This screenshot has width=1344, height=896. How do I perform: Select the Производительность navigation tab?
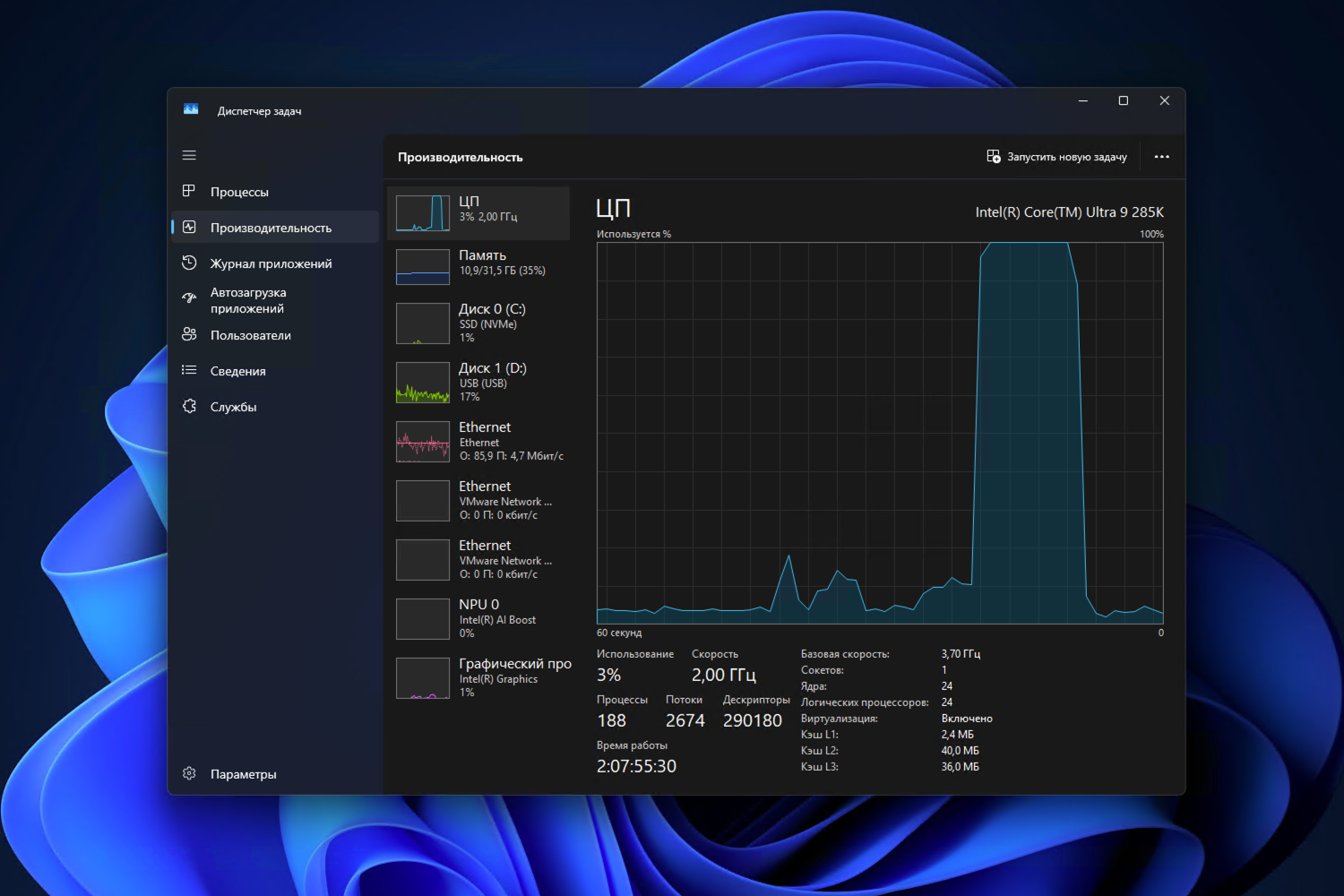click(x=275, y=228)
